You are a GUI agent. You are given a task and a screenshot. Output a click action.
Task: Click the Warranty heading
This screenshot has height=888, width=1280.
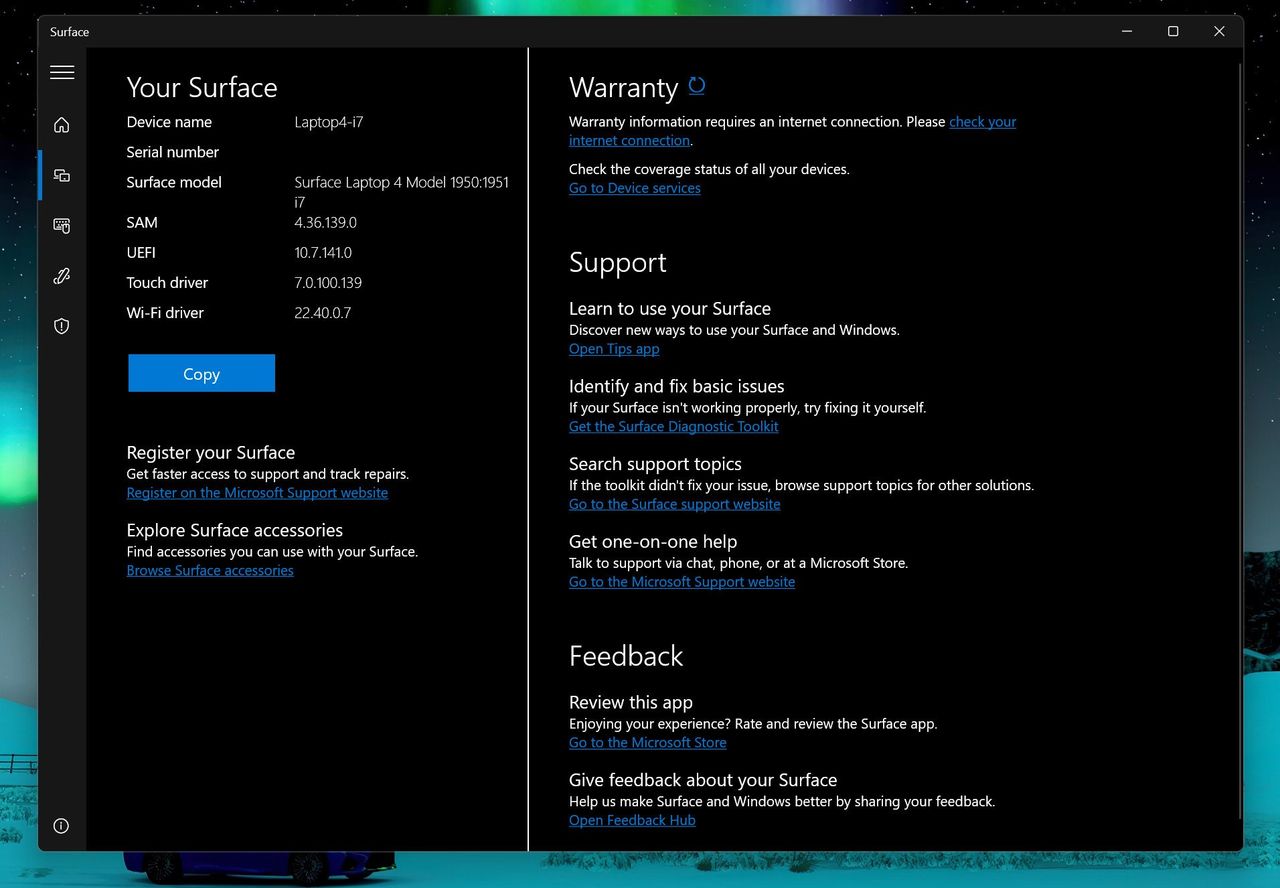624,87
